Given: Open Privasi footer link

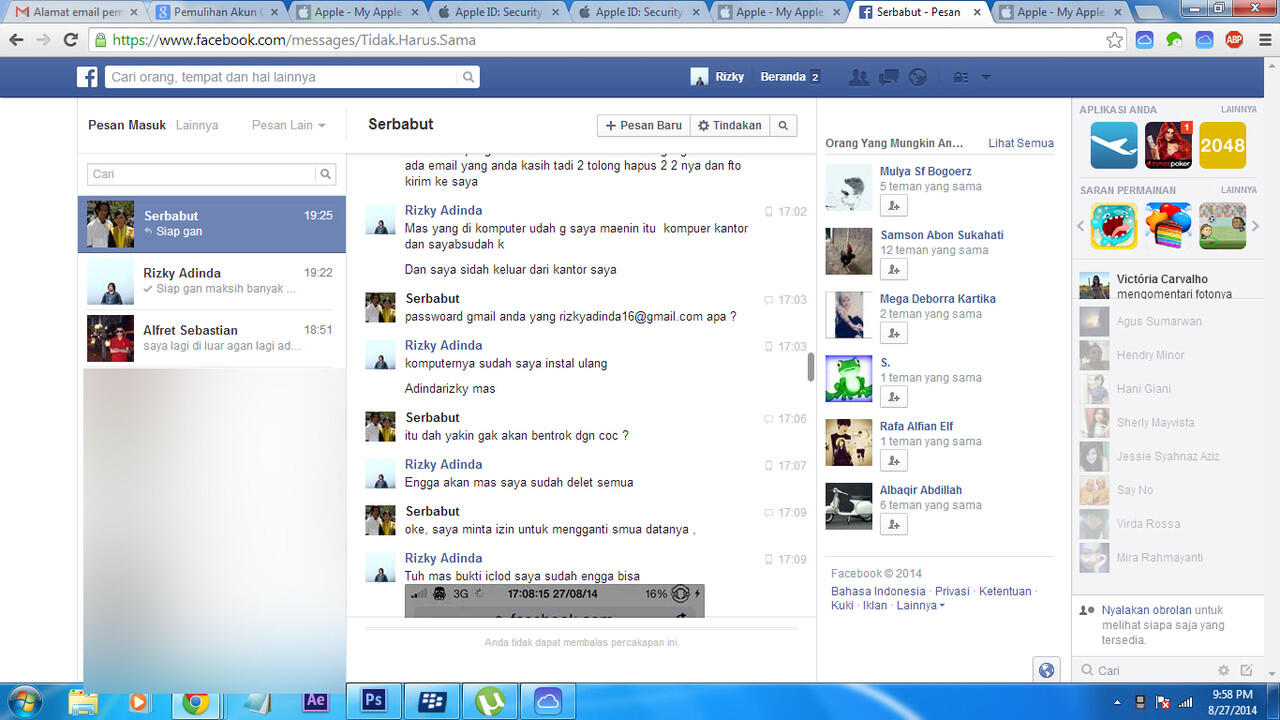Looking at the screenshot, I should (952, 591).
